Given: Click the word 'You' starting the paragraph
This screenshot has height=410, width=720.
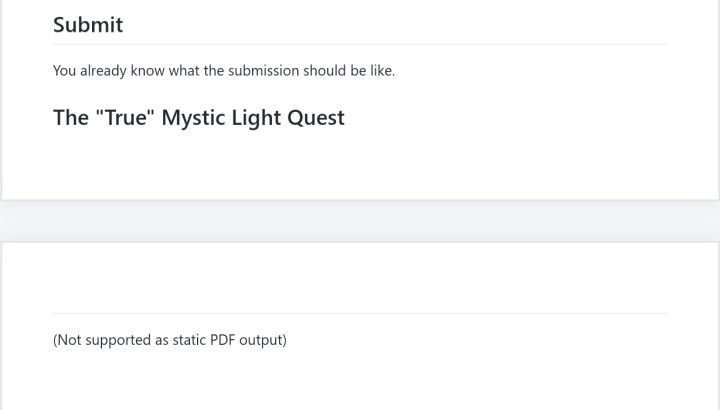Looking at the screenshot, I should (64, 71).
